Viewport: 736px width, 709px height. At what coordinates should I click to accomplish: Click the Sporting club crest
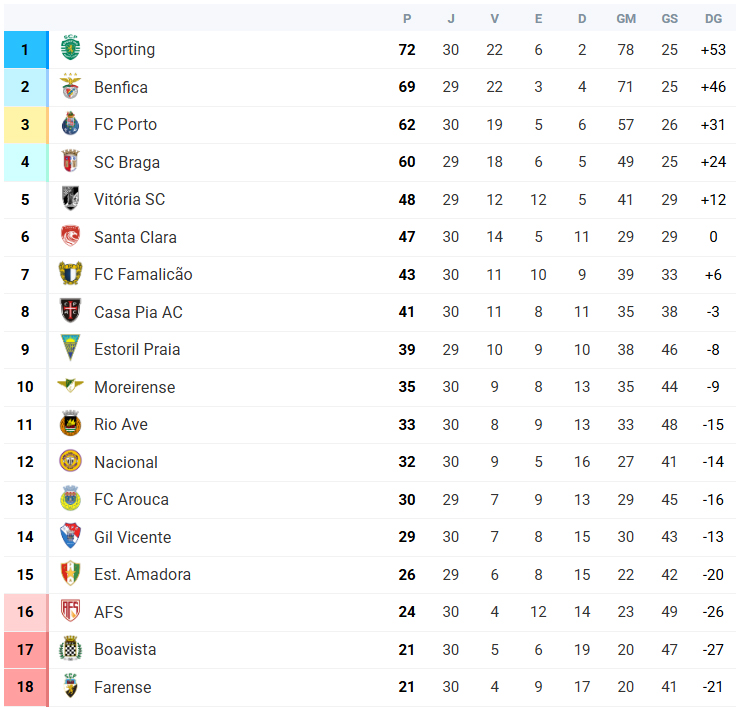click(70, 47)
